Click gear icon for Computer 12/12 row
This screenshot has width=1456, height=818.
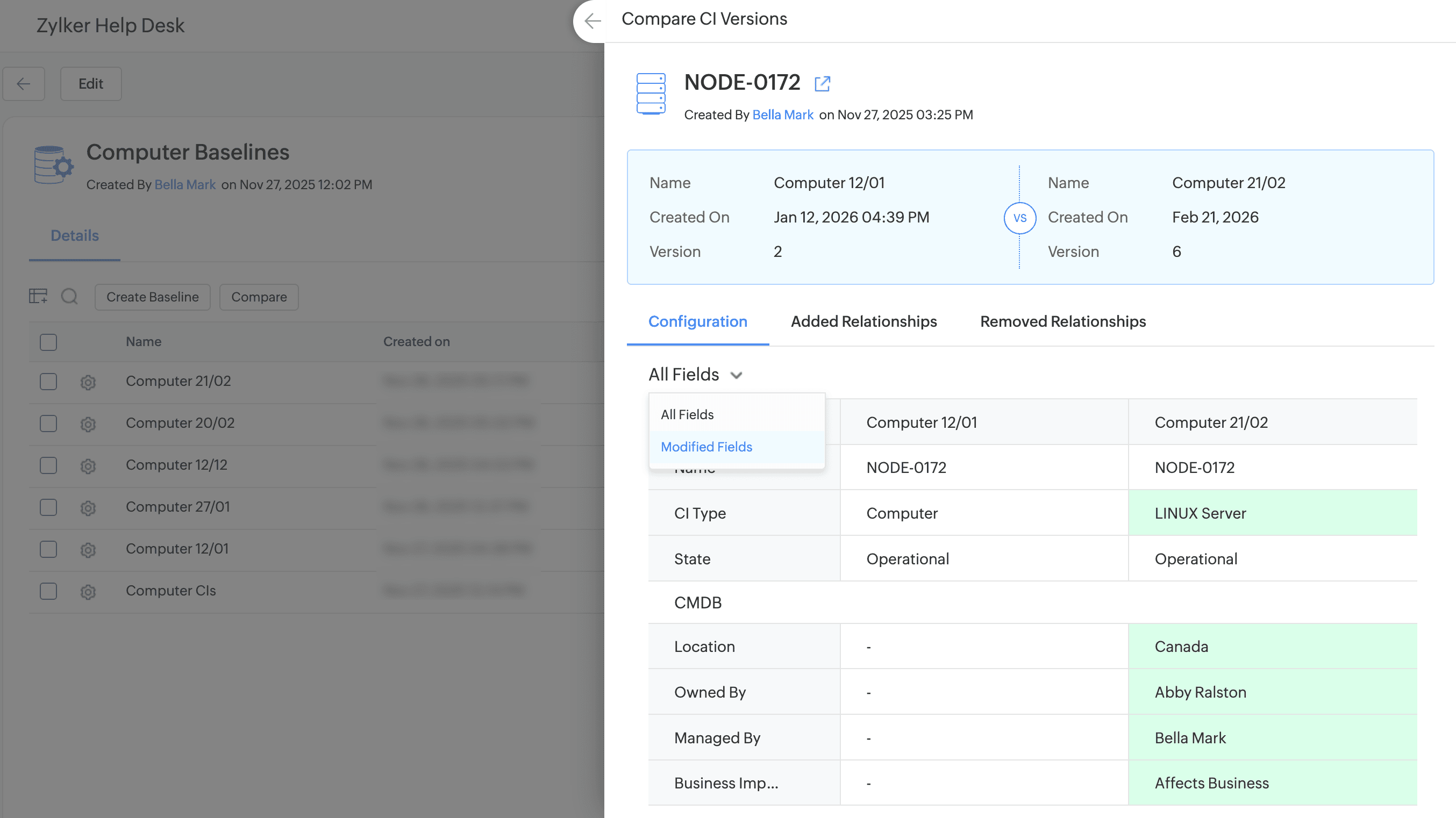[x=88, y=465]
